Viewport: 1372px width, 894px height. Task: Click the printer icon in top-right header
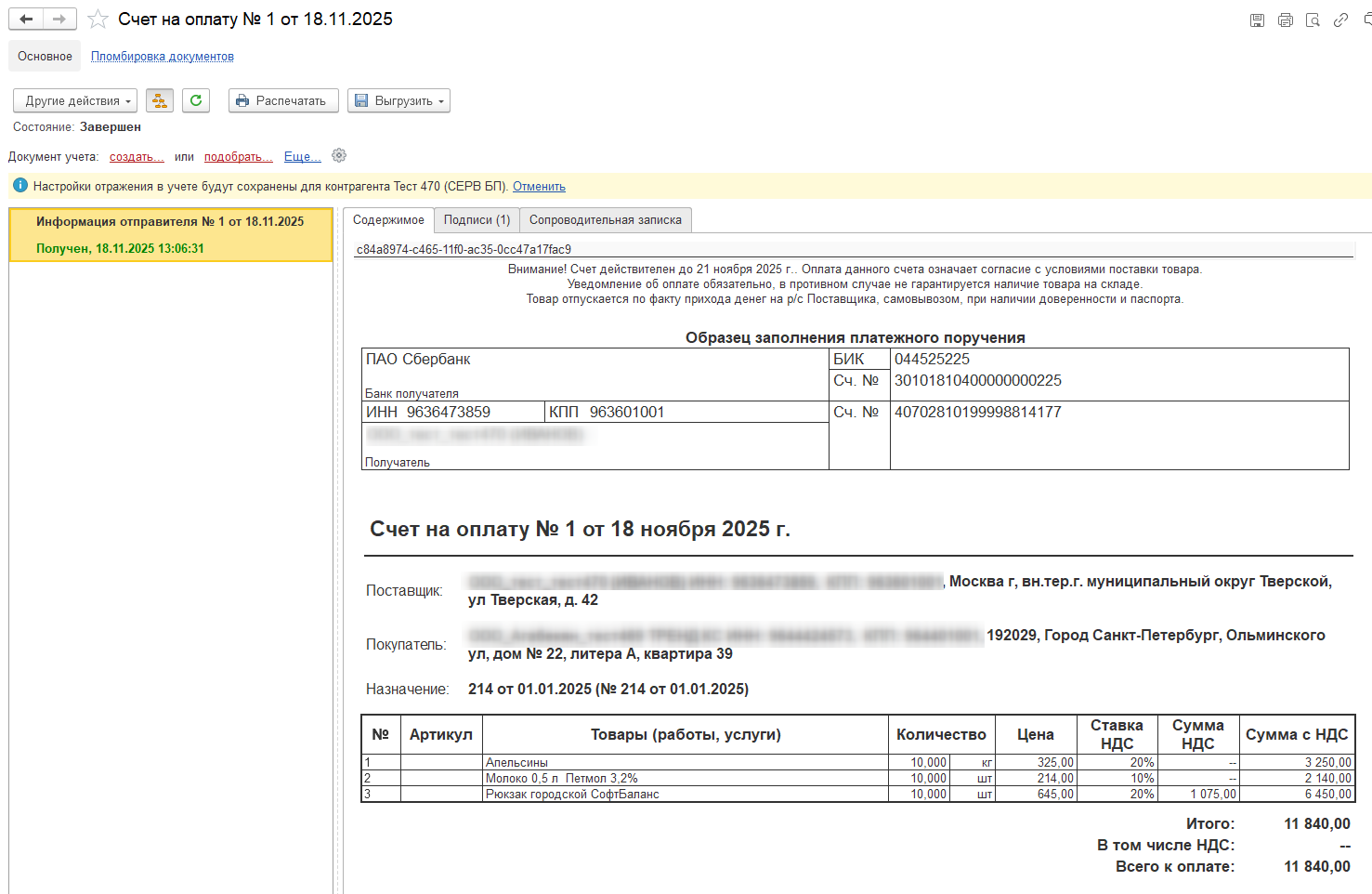click(1285, 20)
